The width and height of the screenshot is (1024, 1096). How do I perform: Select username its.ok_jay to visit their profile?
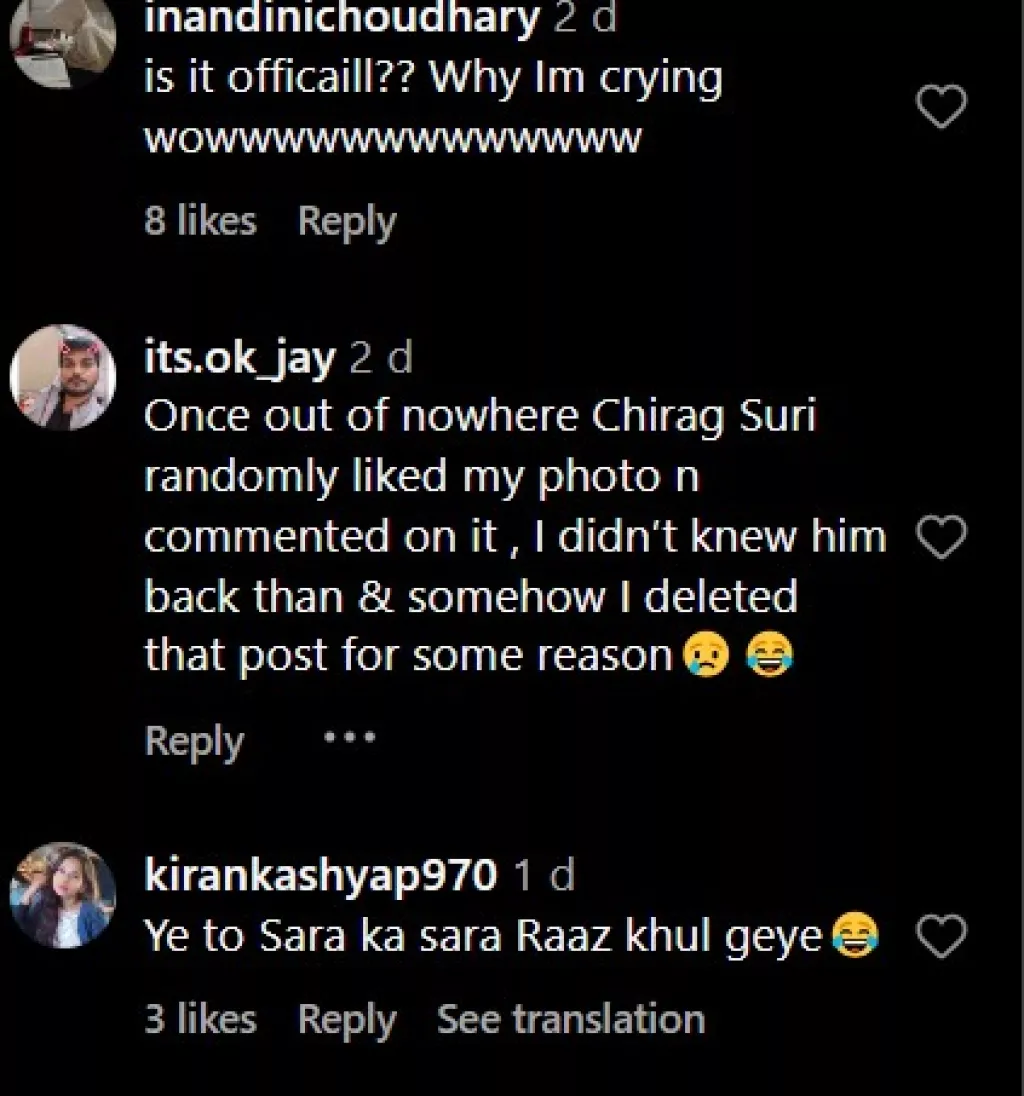[238, 360]
